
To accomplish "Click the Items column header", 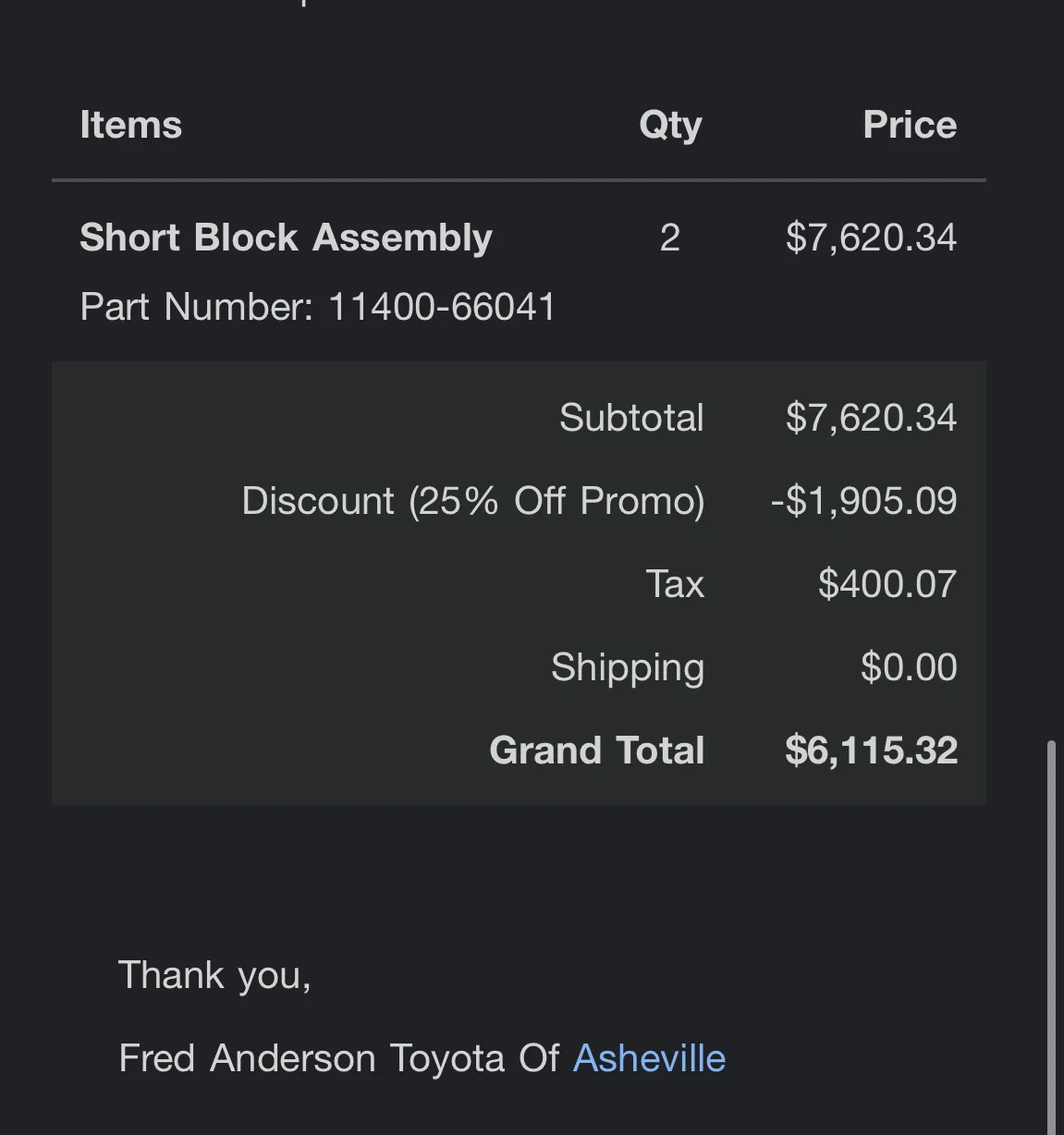I will coord(130,125).
